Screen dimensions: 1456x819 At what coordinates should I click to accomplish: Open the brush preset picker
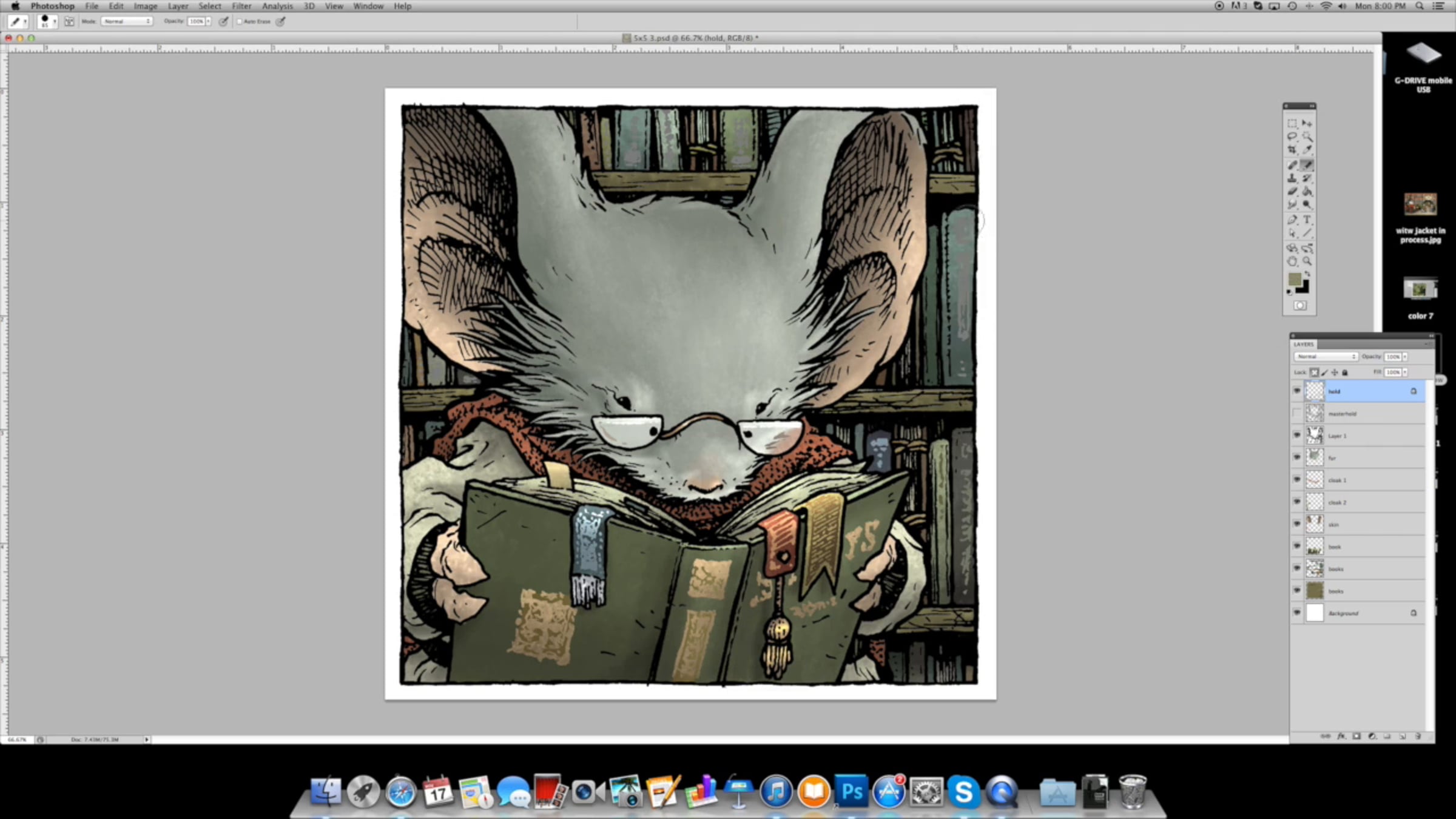47,21
